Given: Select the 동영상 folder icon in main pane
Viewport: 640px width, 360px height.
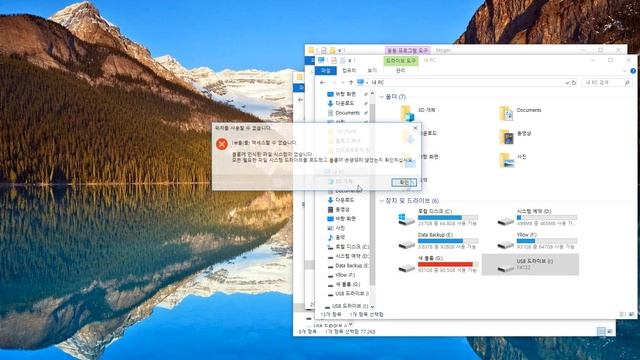Looking at the screenshot, I should click(507, 137).
